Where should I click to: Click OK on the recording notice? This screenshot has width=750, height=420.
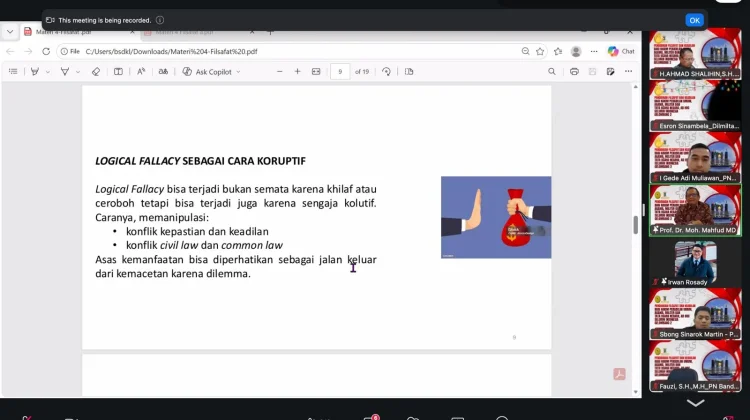pyautogui.click(x=694, y=20)
